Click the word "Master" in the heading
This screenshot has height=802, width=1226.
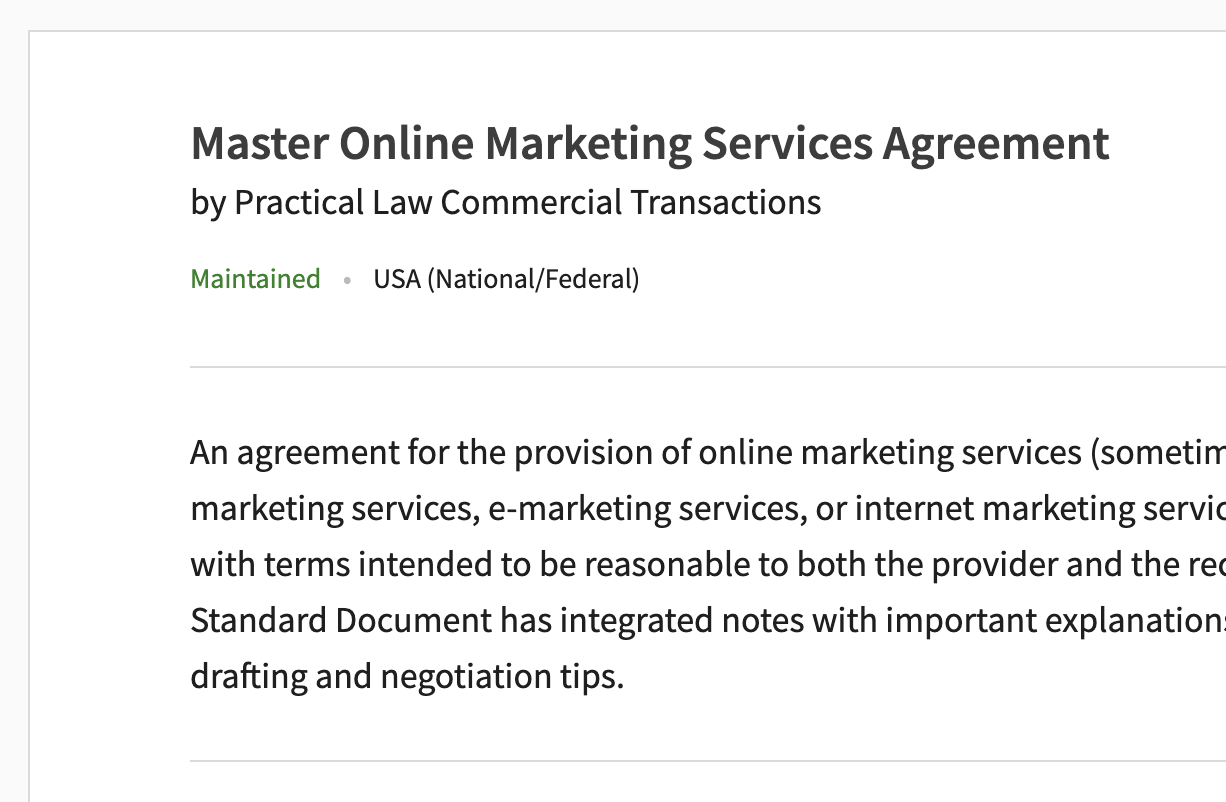coord(259,144)
